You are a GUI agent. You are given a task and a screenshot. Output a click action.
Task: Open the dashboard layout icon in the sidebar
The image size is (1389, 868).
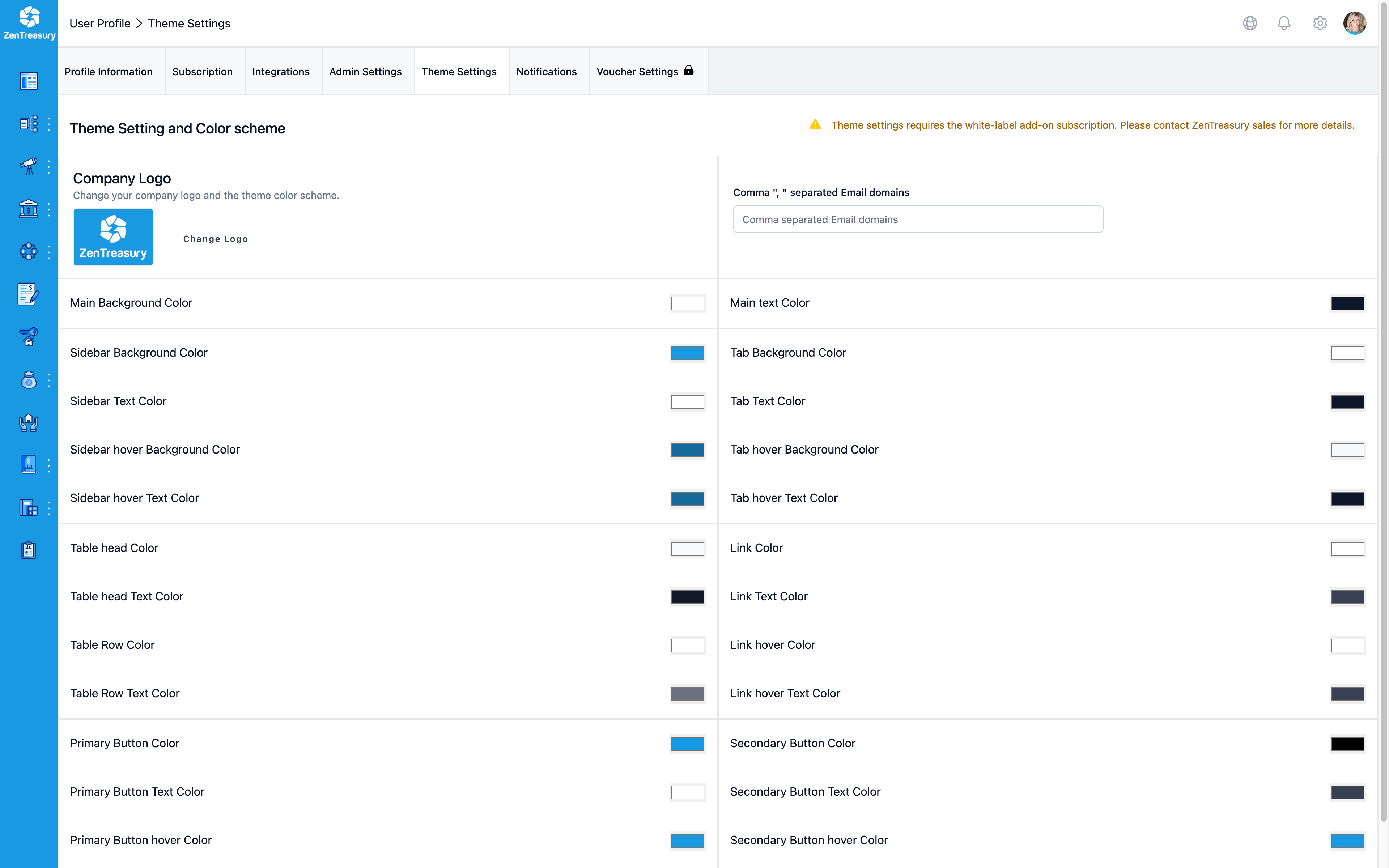tap(29, 81)
